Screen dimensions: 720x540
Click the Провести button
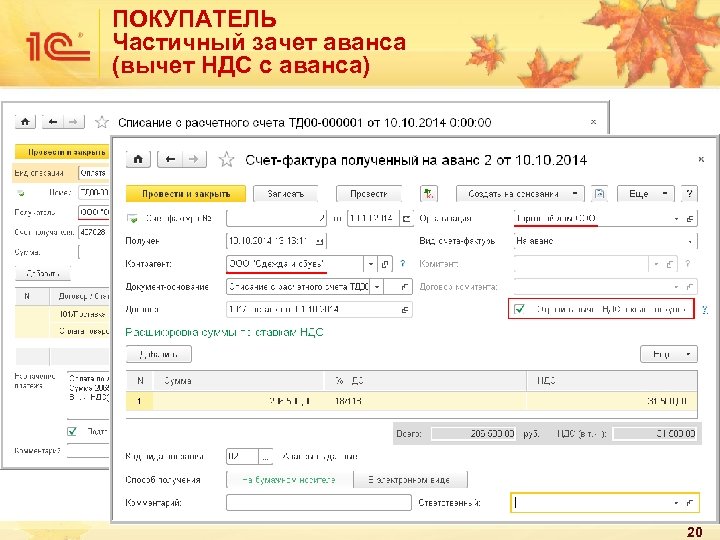[369, 194]
